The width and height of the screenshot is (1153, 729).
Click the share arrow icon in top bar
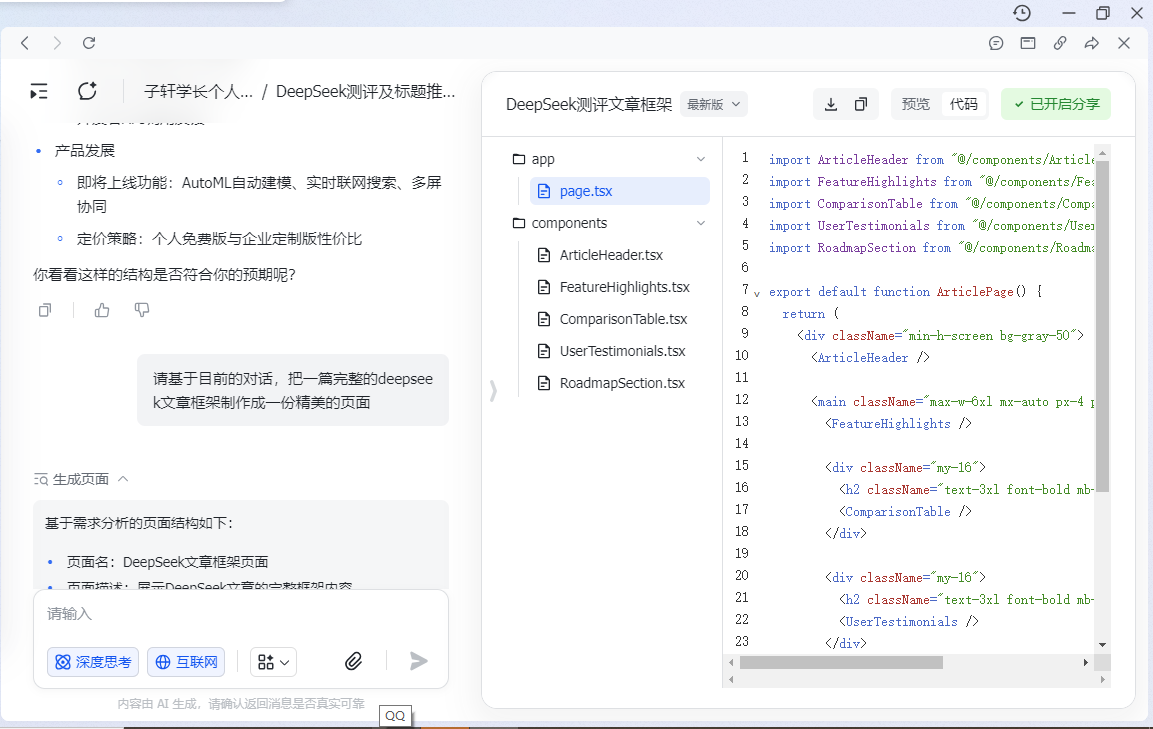(x=1092, y=43)
